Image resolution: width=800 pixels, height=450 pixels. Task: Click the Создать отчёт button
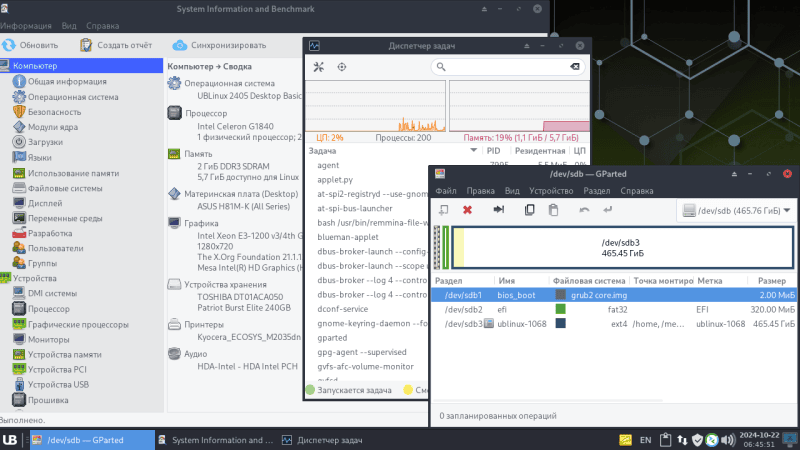(x=116, y=45)
